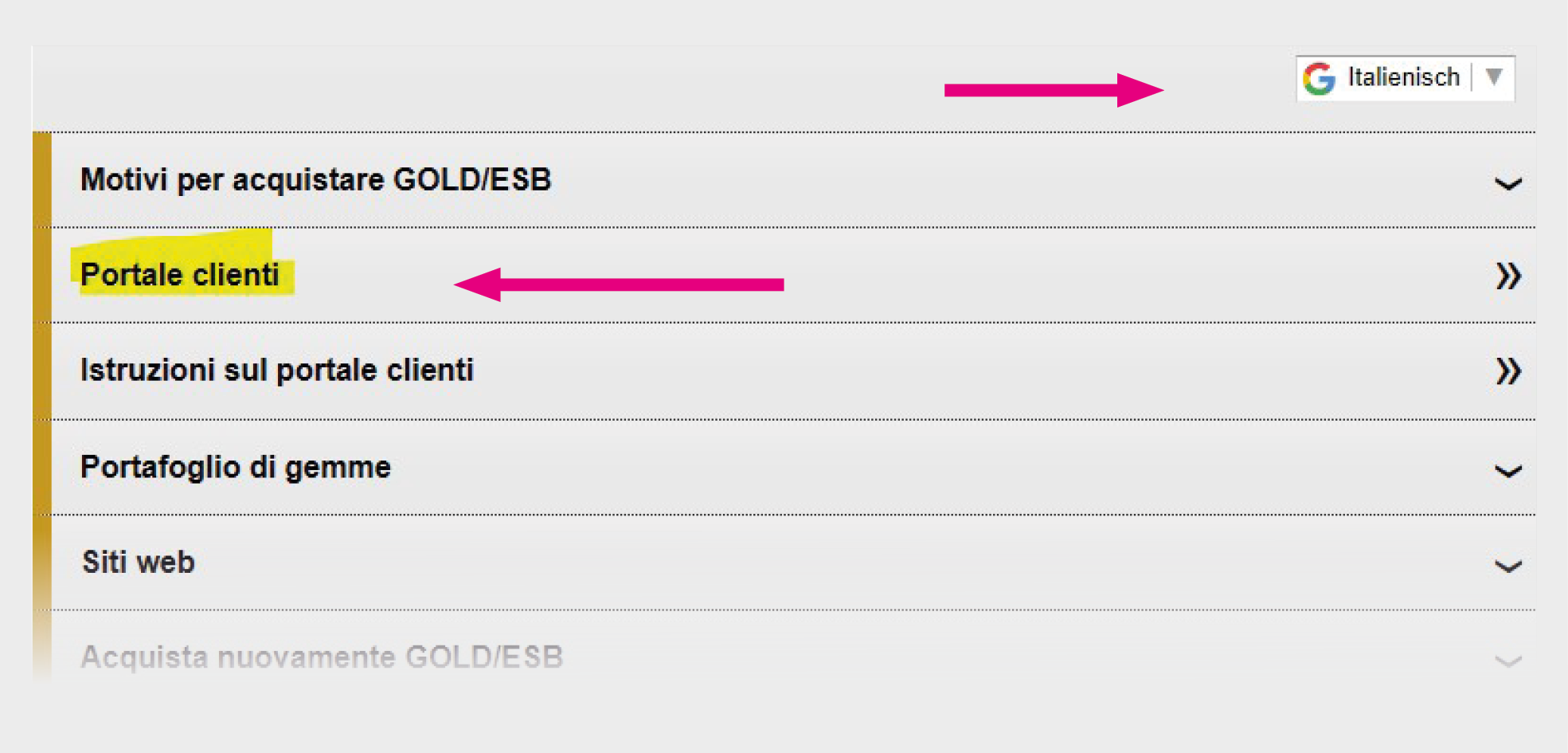Click double-arrow icon beside Istruzioni sul portale
The width and height of the screenshot is (1568, 753).
(1507, 371)
